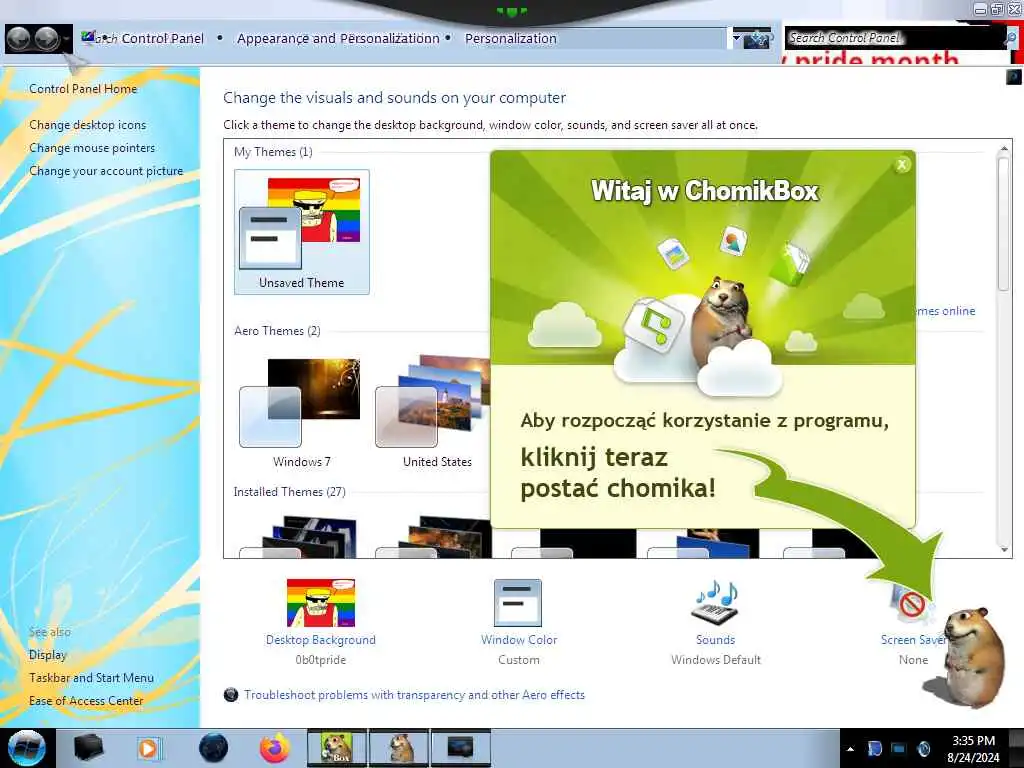The width and height of the screenshot is (1024, 768).
Task: Launch media player from taskbar
Action: (x=148, y=748)
